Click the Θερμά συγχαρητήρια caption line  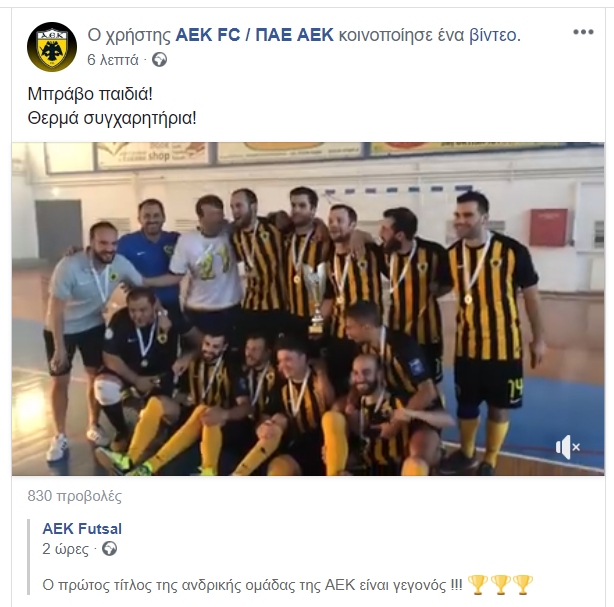click(x=112, y=118)
